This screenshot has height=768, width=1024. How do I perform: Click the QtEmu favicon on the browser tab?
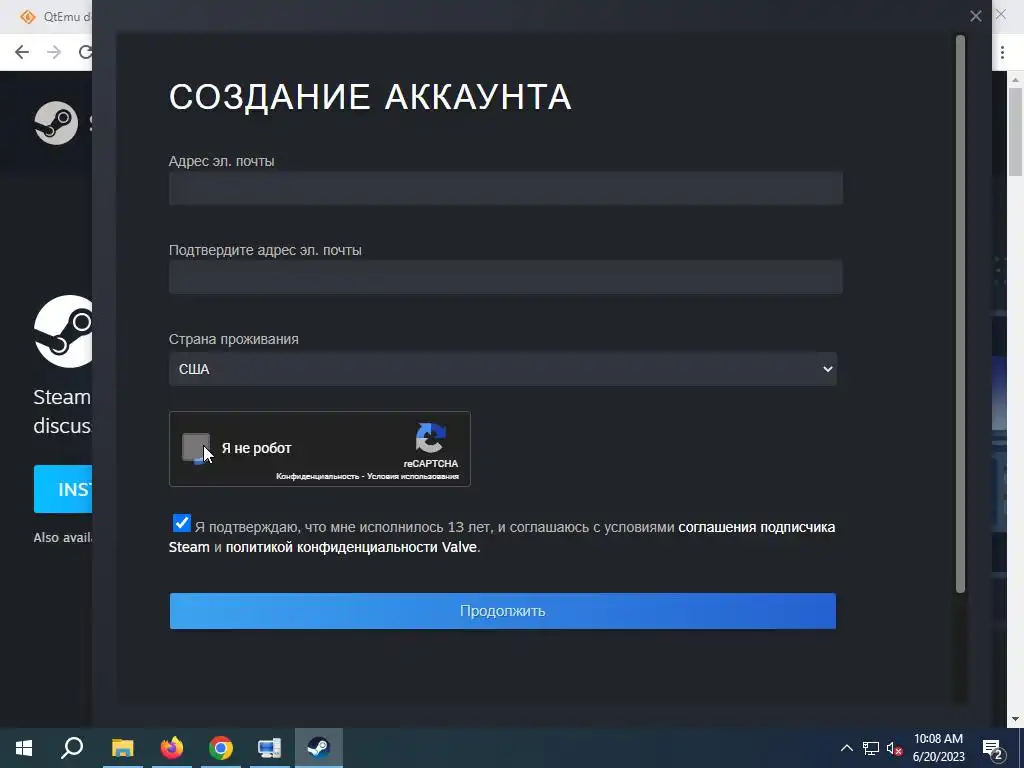click(27, 16)
